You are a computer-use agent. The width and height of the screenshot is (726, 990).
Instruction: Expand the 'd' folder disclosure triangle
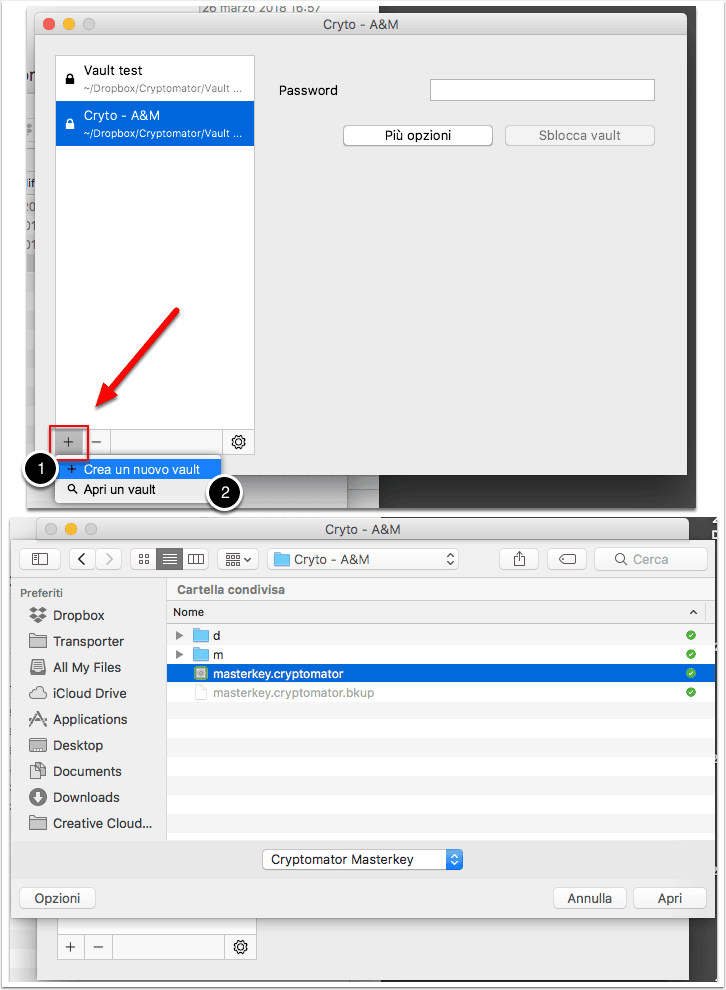(179, 635)
